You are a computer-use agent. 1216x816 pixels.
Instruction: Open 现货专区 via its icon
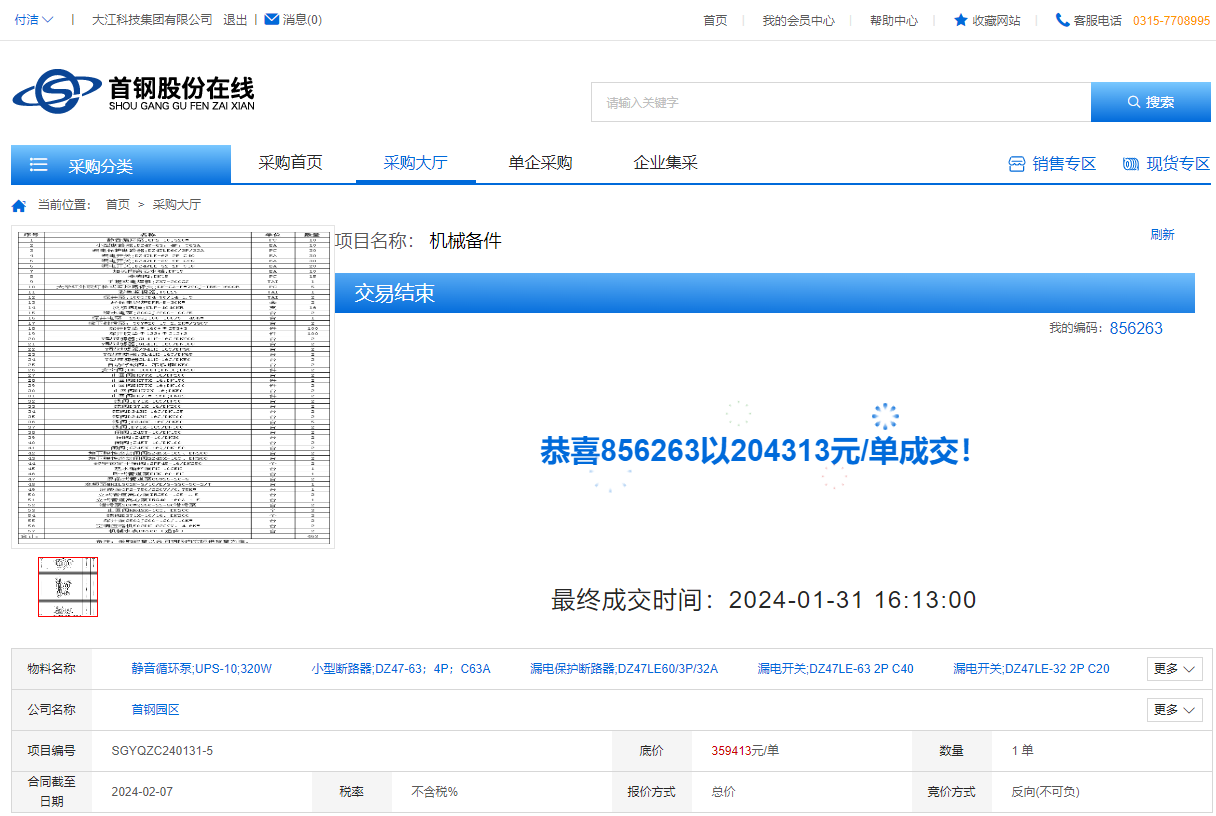tap(1131, 164)
